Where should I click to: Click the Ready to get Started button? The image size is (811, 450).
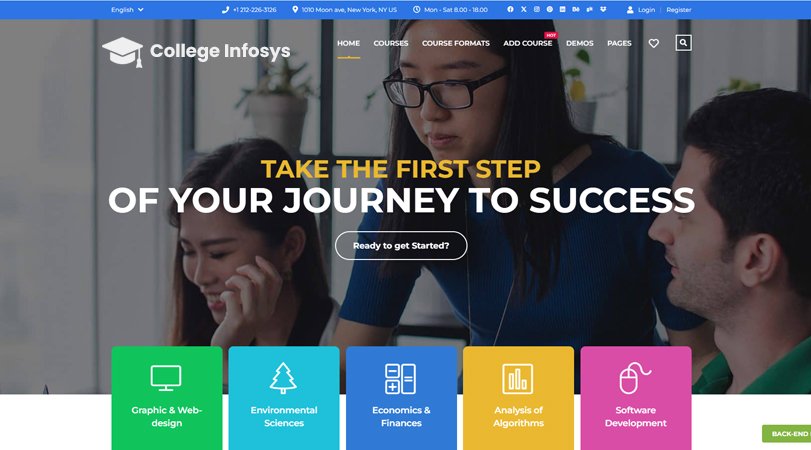point(401,246)
